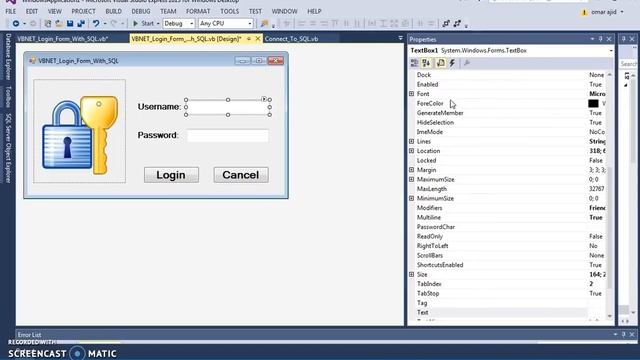
Task: Open the document tabs overflow list
Action: (x=400, y=38)
